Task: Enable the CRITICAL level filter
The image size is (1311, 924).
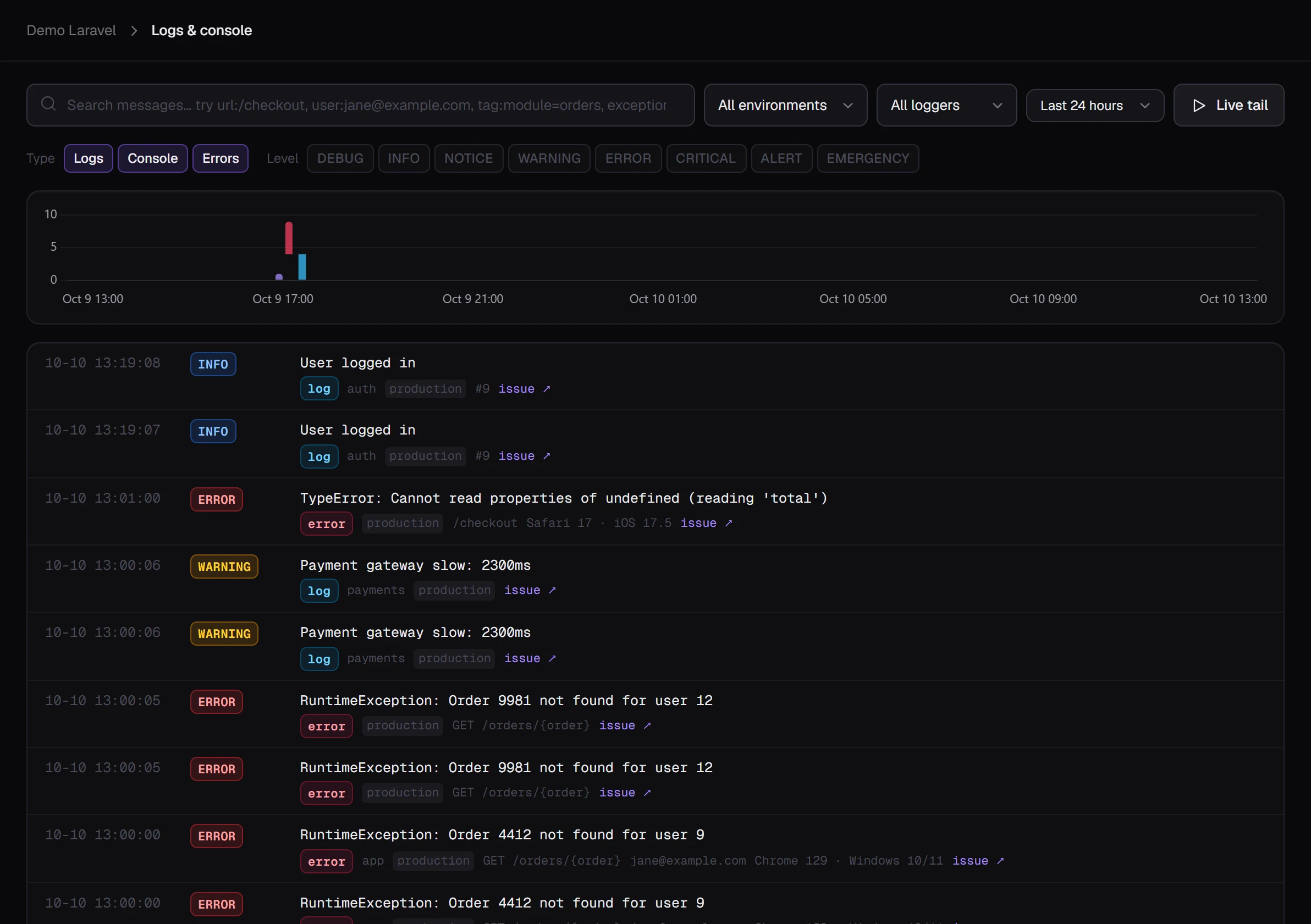Action: (706, 158)
